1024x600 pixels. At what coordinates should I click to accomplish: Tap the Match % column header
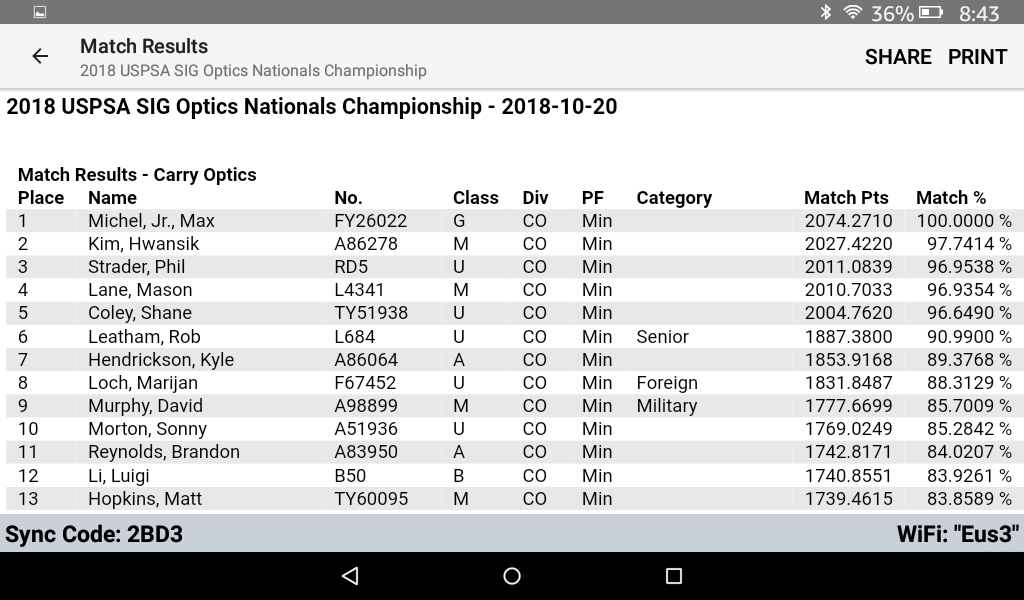click(x=951, y=198)
